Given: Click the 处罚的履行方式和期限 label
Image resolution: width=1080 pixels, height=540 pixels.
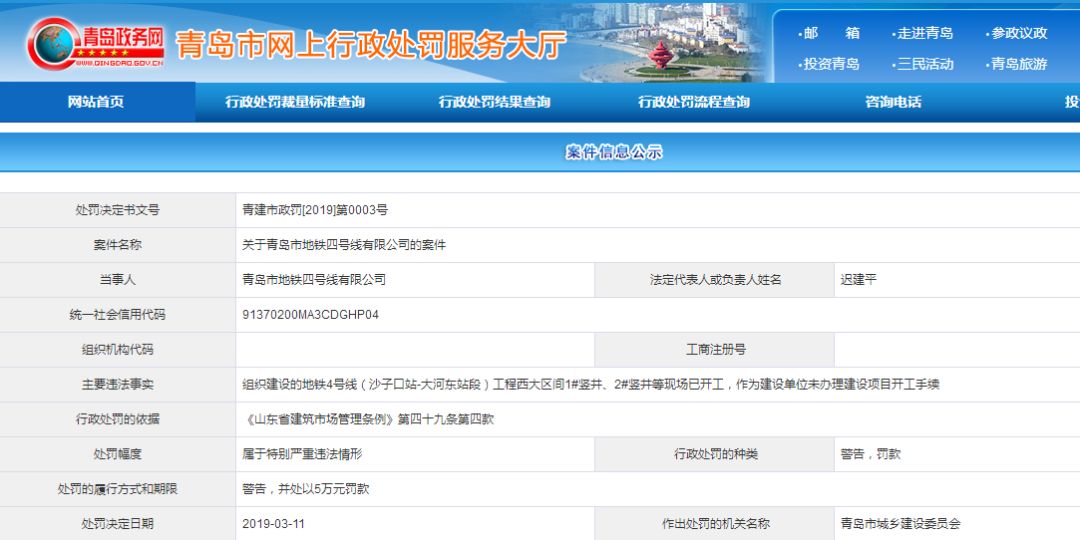Looking at the screenshot, I should (x=118, y=489).
